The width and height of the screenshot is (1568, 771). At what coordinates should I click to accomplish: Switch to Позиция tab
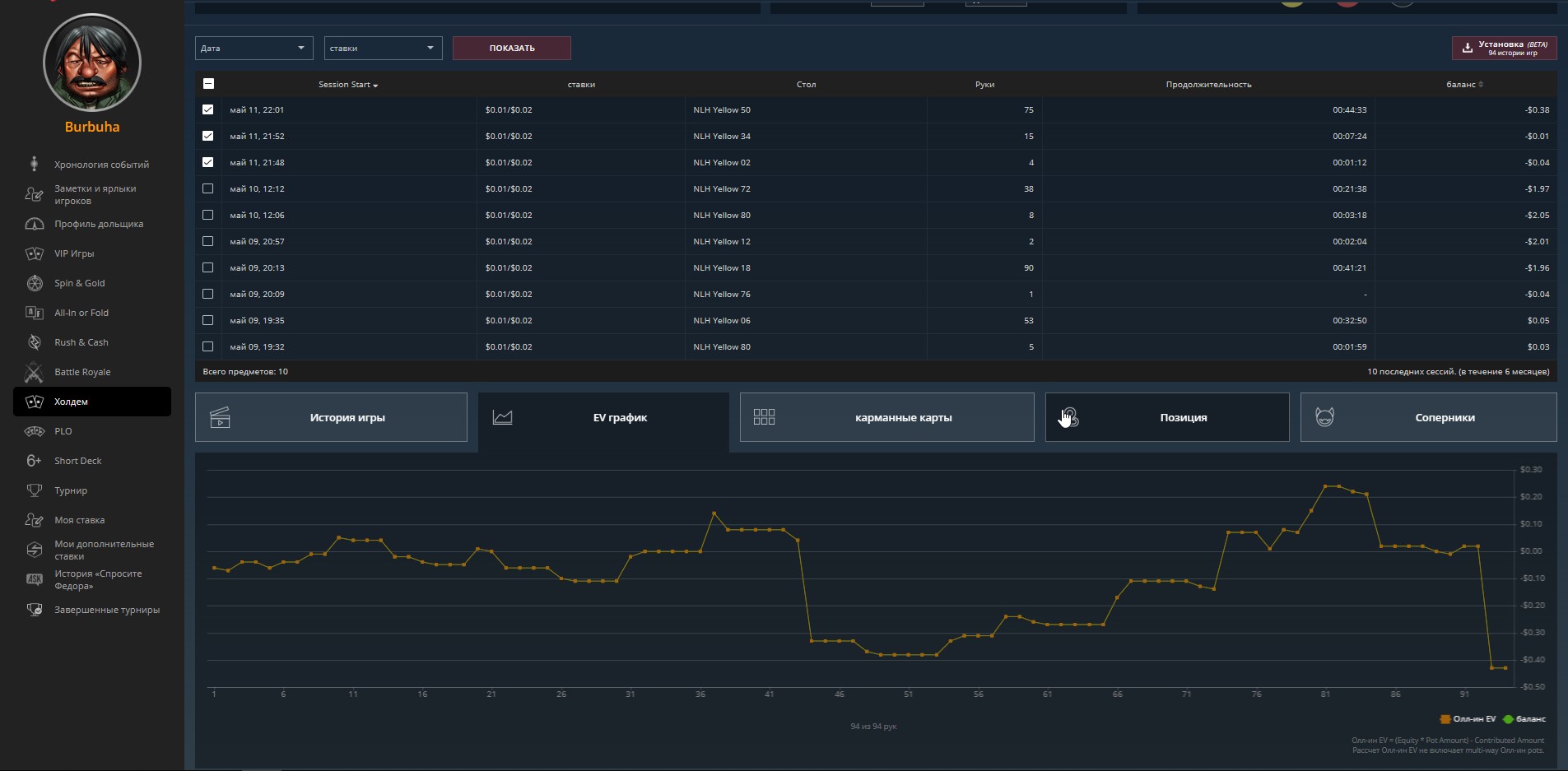pyautogui.click(x=1167, y=417)
